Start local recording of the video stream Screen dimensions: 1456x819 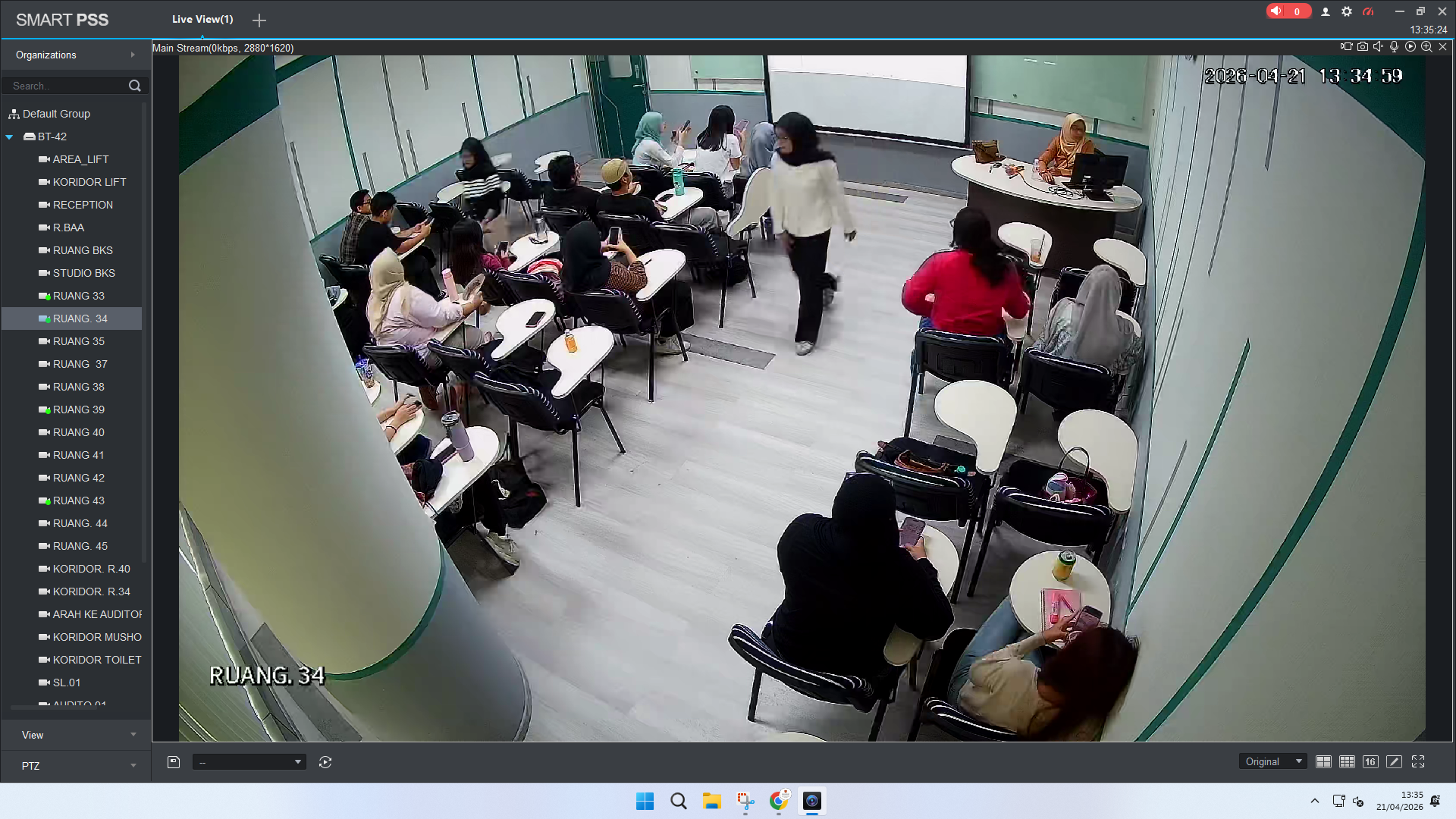click(x=1346, y=46)
